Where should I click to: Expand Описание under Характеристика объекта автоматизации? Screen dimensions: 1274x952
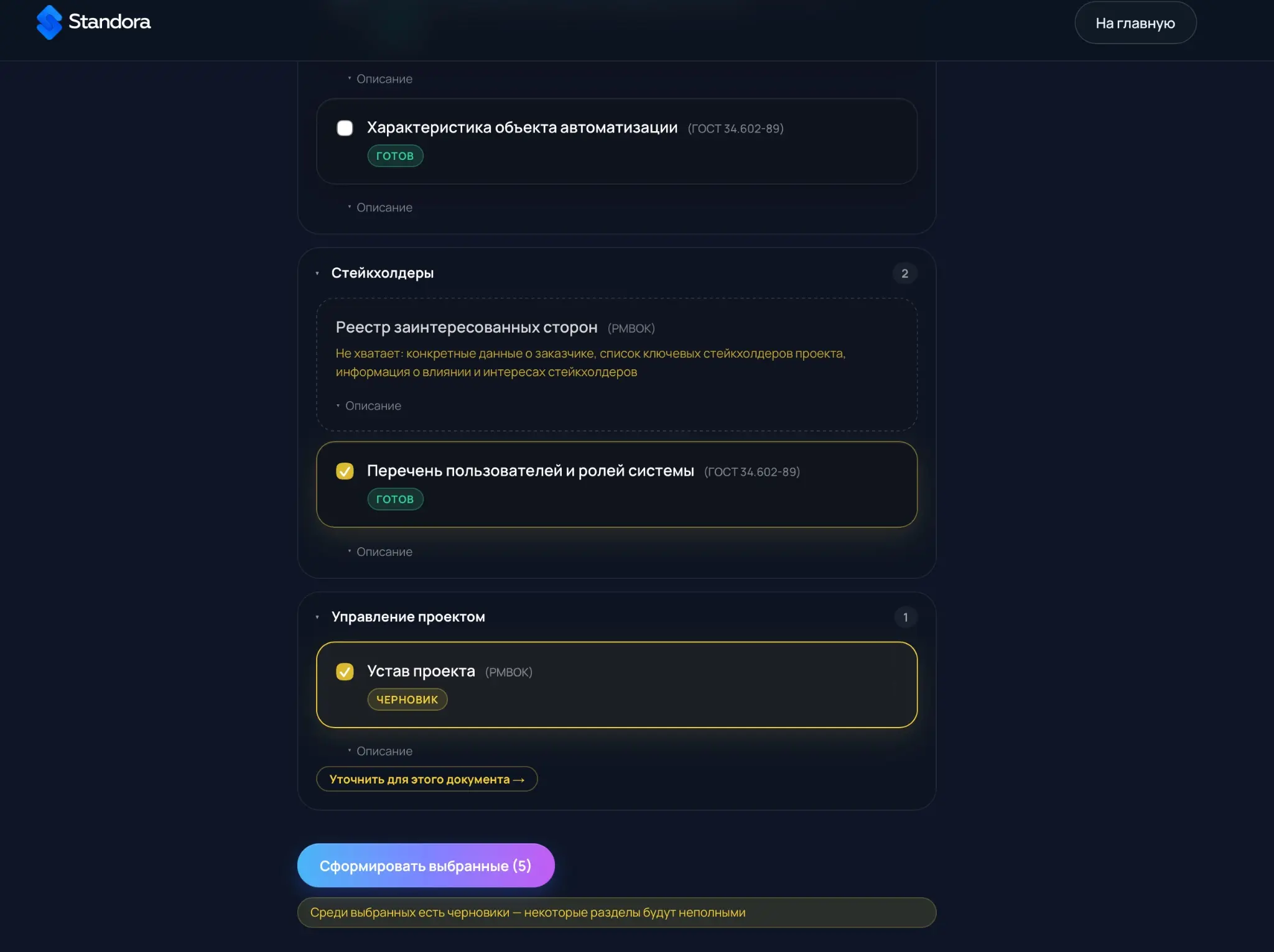tap(380, 208)
